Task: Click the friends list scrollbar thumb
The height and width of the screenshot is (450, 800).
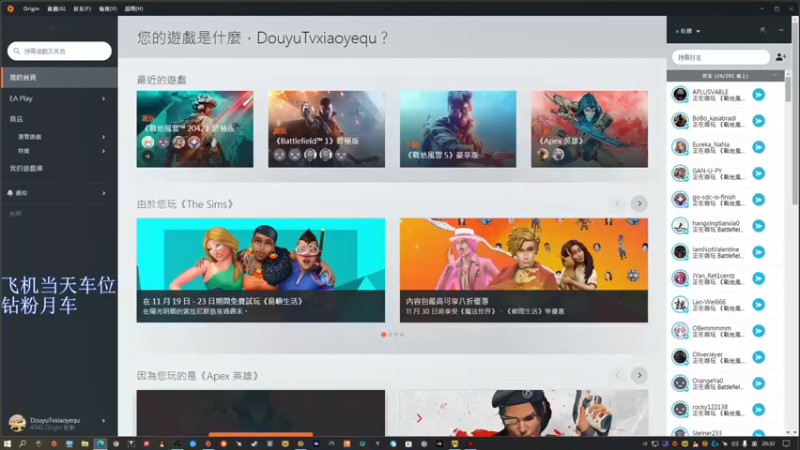Action: [x=788, y=89]
